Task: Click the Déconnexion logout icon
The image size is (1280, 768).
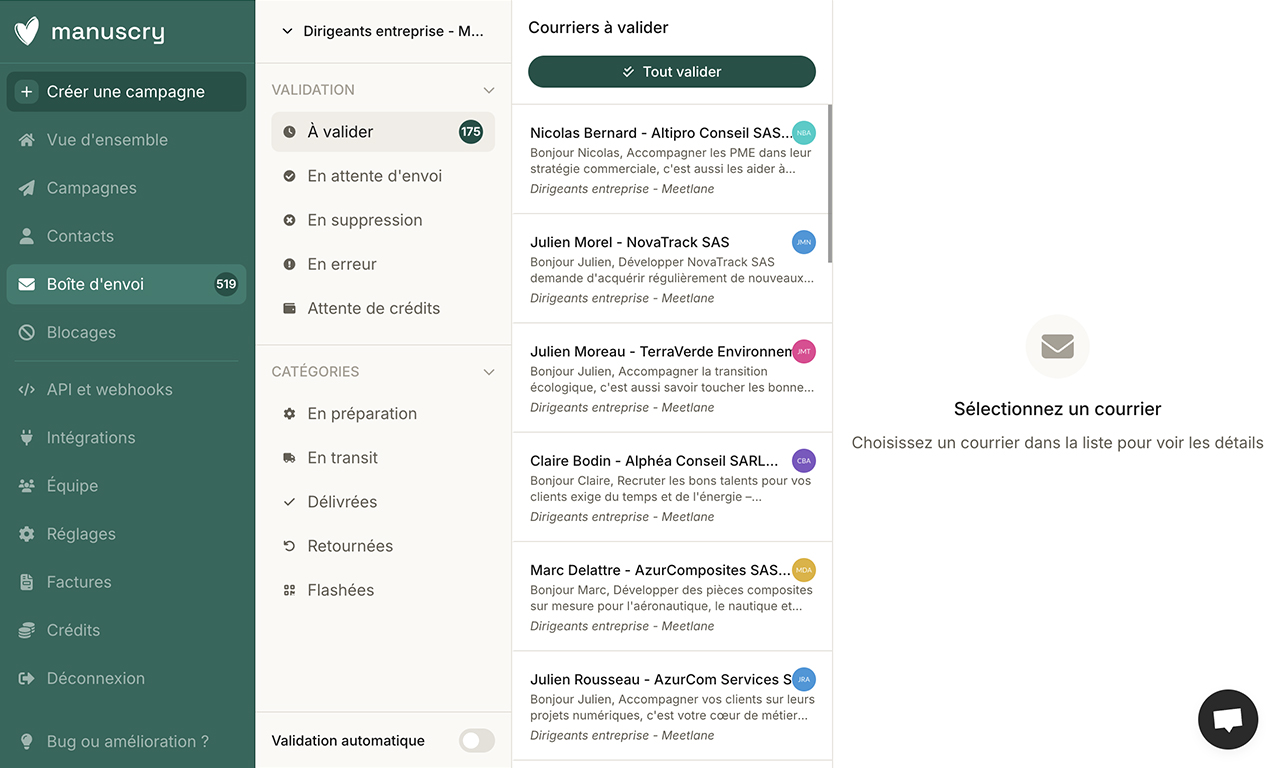Action: [27, 678]
